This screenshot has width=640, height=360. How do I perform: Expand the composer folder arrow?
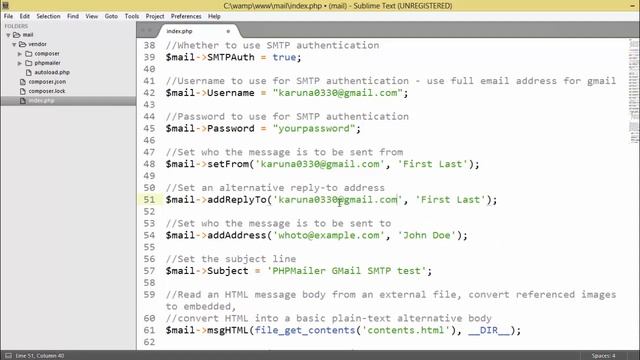tap(20, 54)
